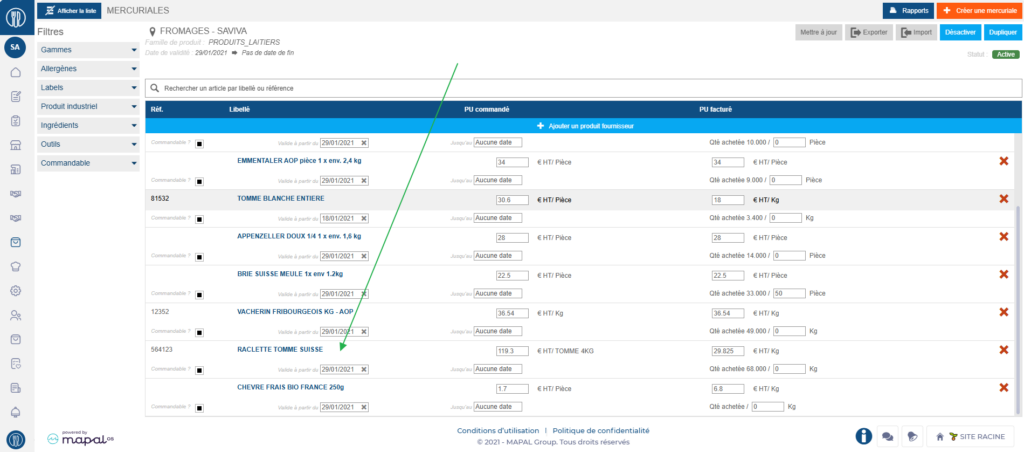Expand the Allergènes filter dropdown
The image size is (1024, 452).
(88, 69)
